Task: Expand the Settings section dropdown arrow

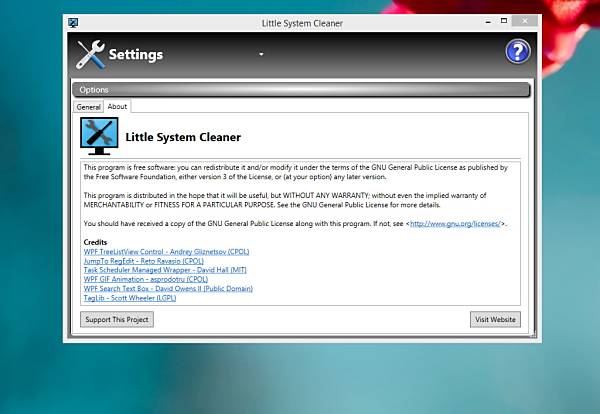Action: (261, 54)
